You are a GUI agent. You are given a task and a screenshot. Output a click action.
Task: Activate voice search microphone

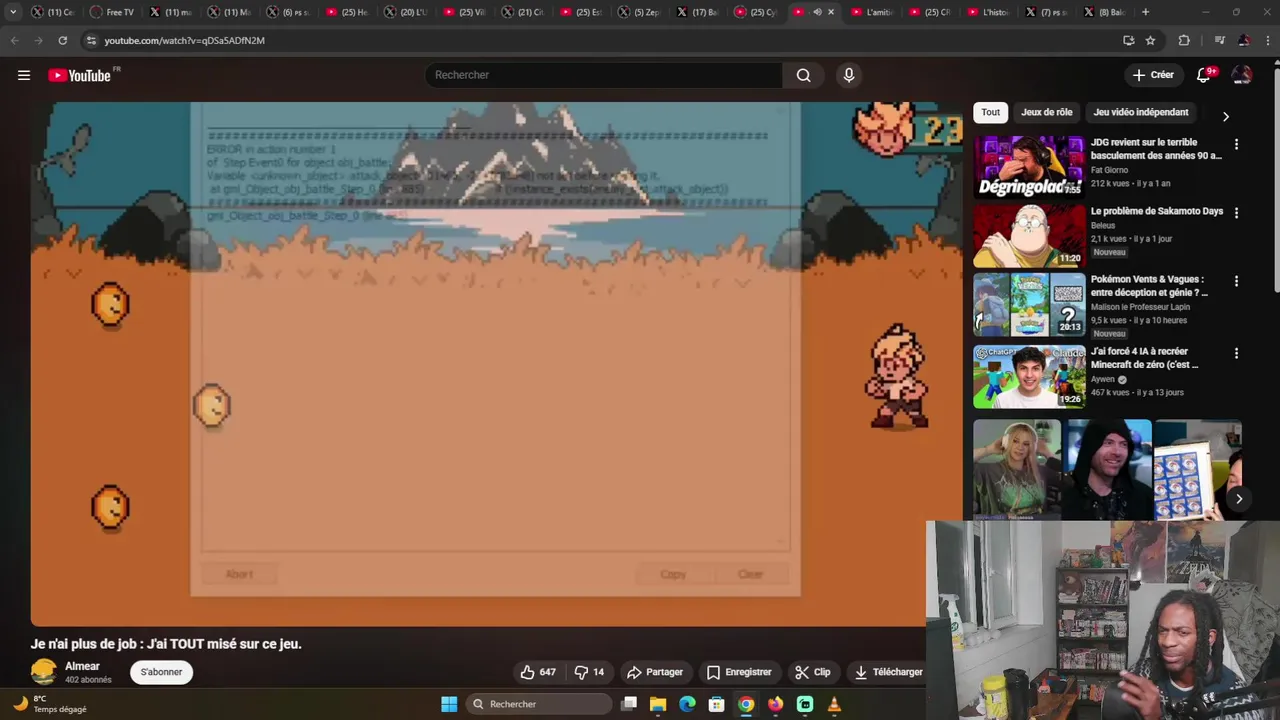click(x=849, y=75)
